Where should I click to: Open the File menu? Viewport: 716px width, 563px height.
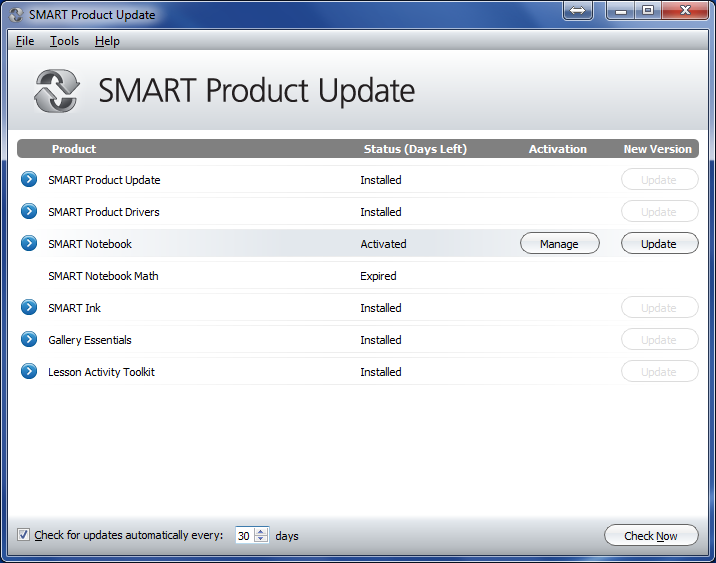pos(25,41)
